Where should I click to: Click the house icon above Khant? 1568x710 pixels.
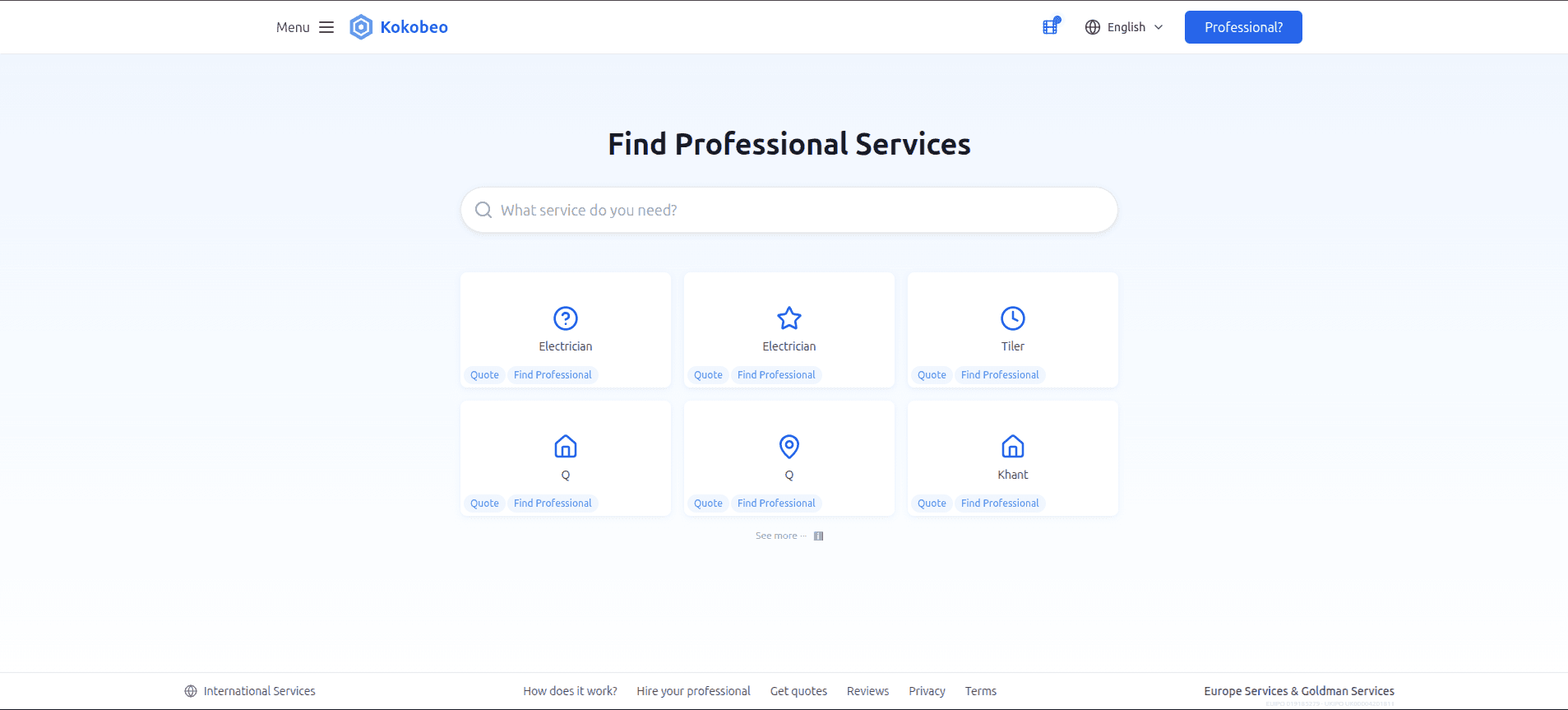1013,447
